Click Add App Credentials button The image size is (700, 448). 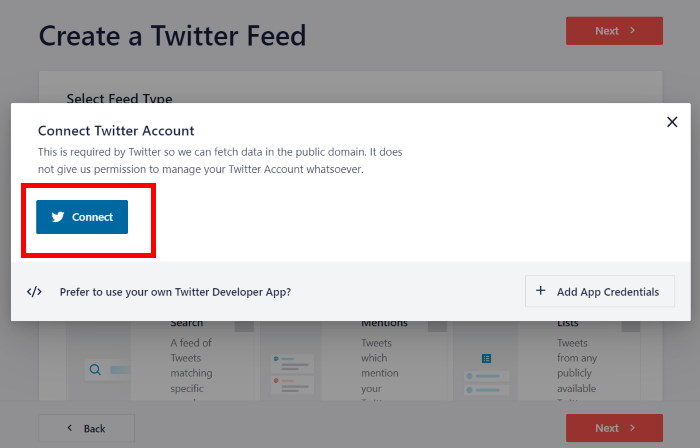point(600,291)
